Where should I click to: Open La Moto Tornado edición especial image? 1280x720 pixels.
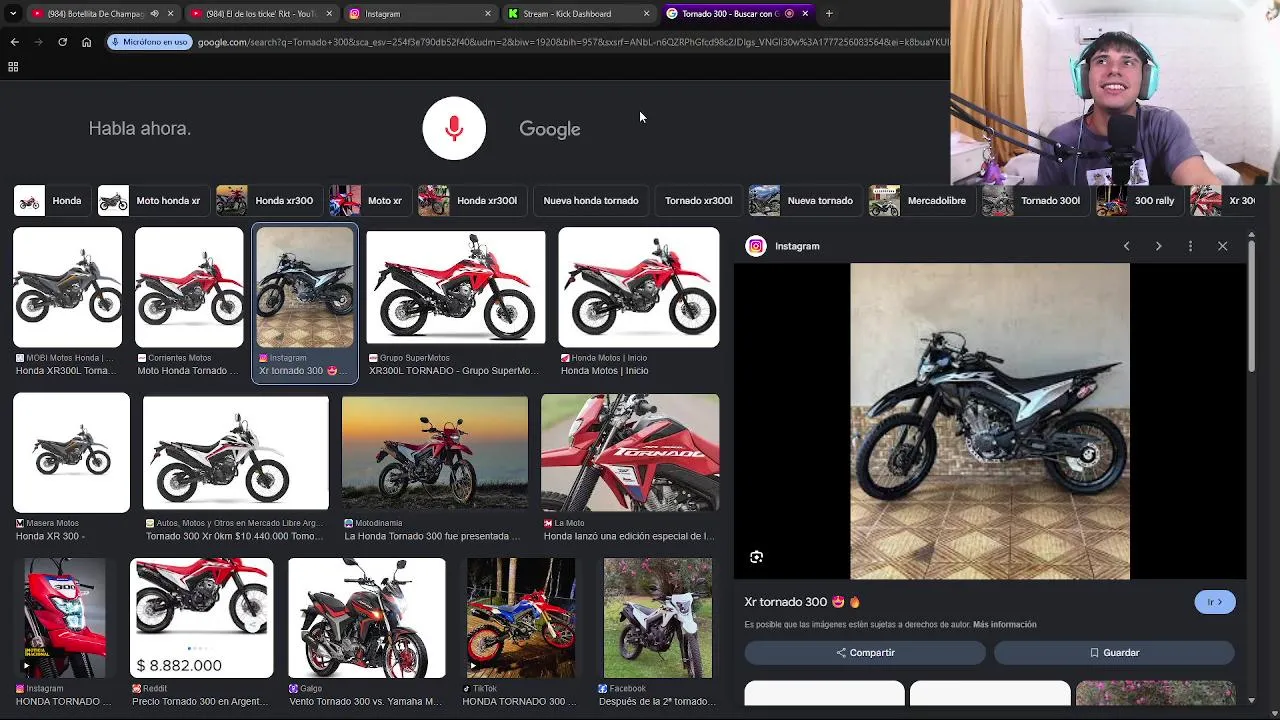[x=630, y=453]
